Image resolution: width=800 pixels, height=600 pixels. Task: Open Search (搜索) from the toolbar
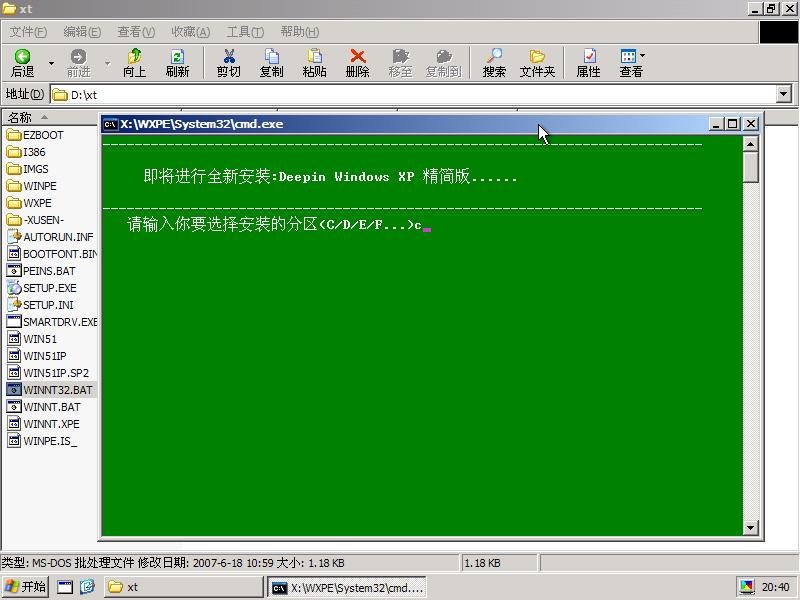coord(494,63)
